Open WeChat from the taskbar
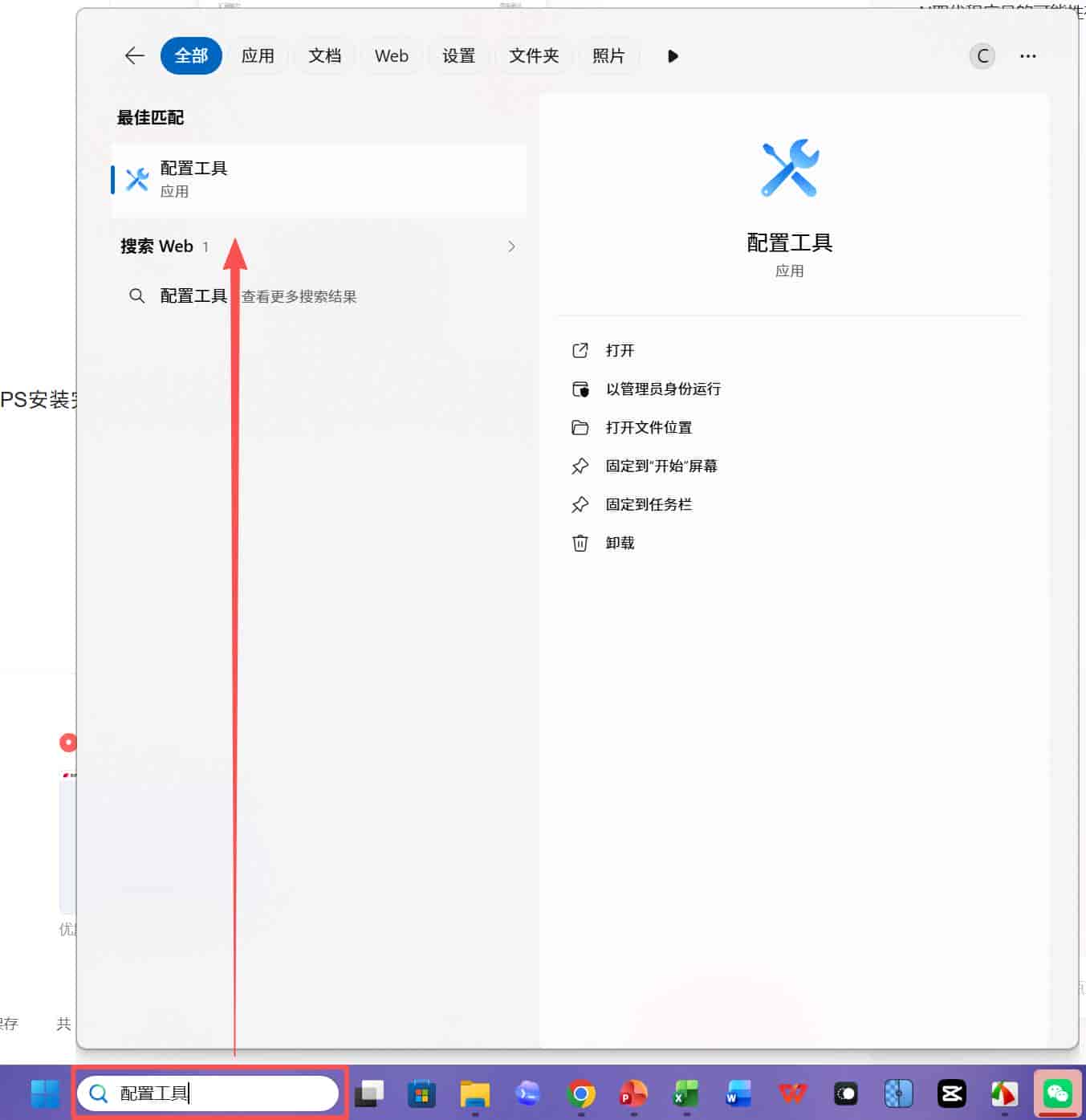This screenshot has height=1120, width=1086. [1058, 1094]
